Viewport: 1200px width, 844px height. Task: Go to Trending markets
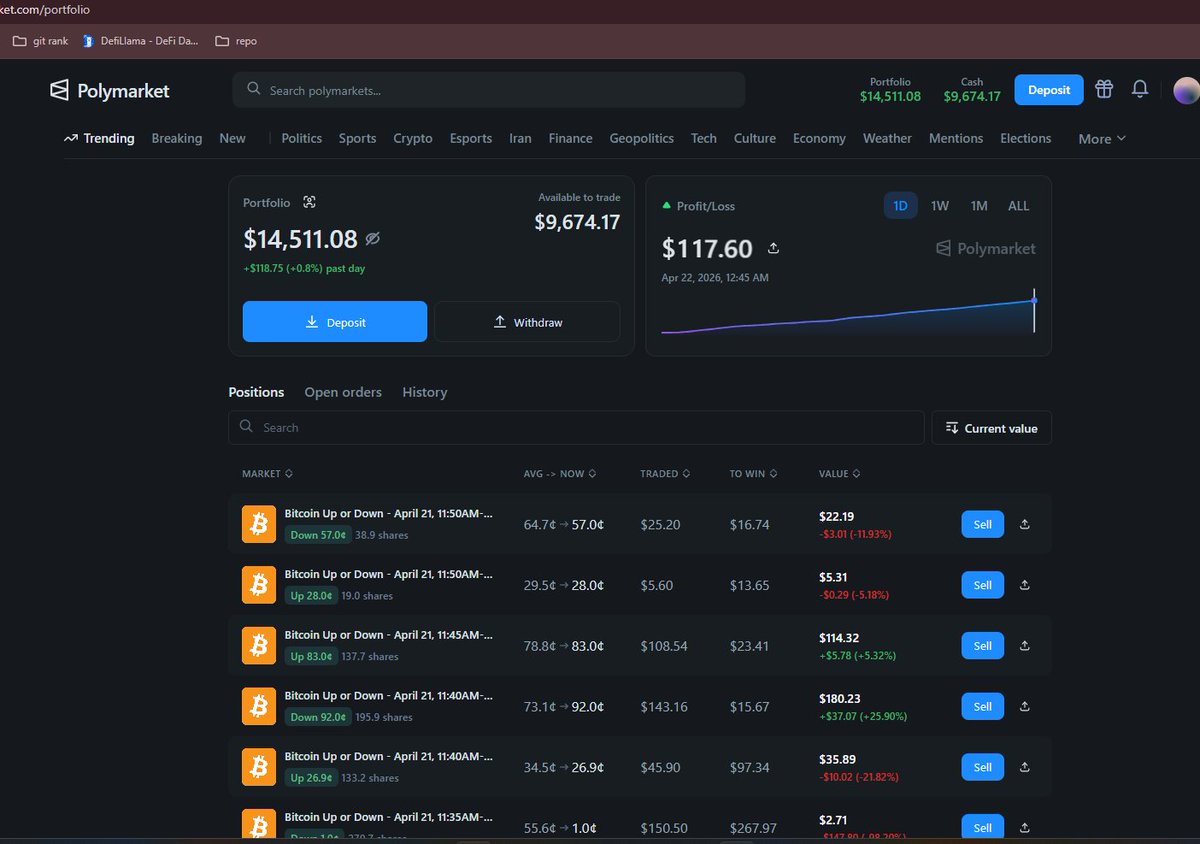(99, 139)
